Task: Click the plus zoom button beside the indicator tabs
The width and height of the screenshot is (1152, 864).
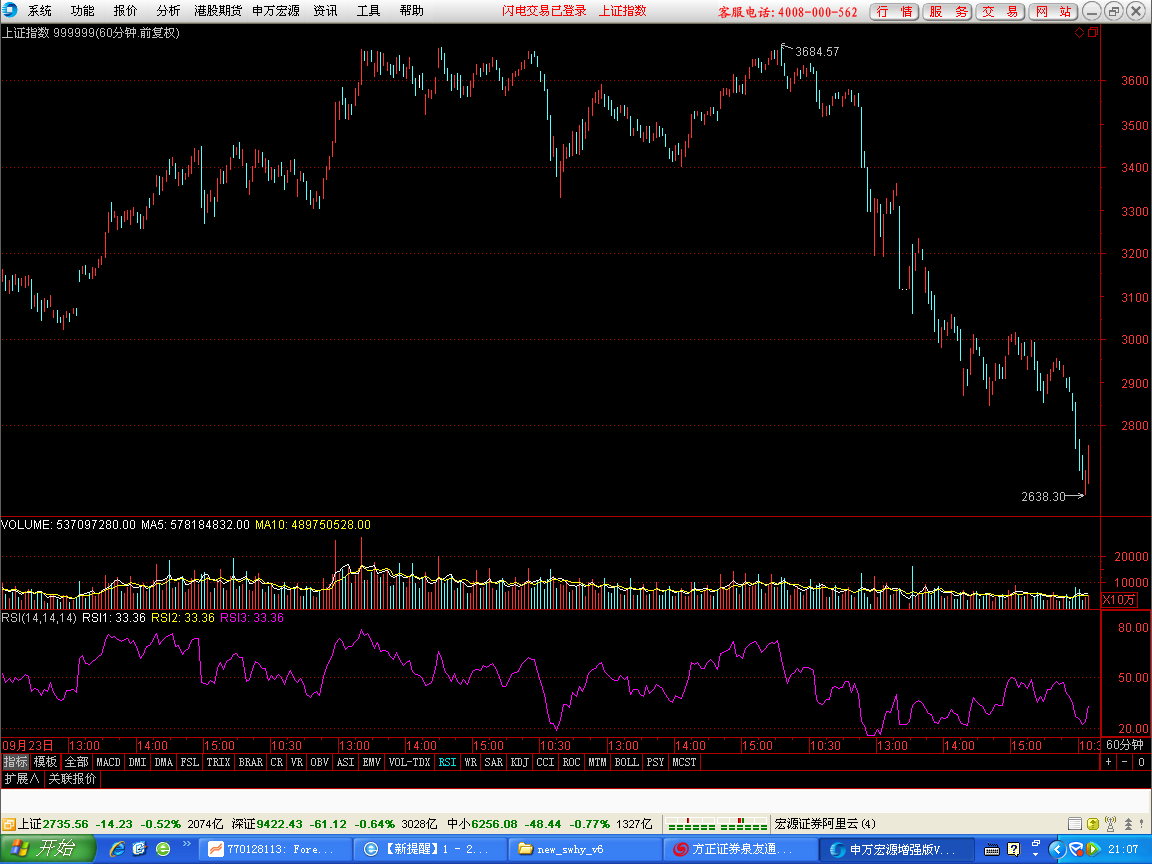Action: (1109, 762)
